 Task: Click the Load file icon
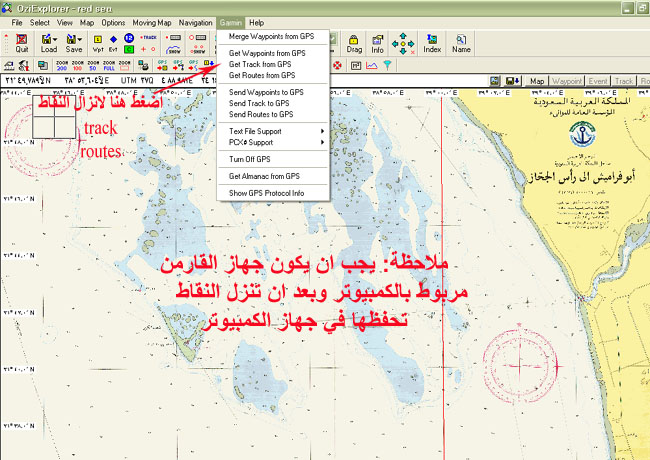tap(46, 39)
